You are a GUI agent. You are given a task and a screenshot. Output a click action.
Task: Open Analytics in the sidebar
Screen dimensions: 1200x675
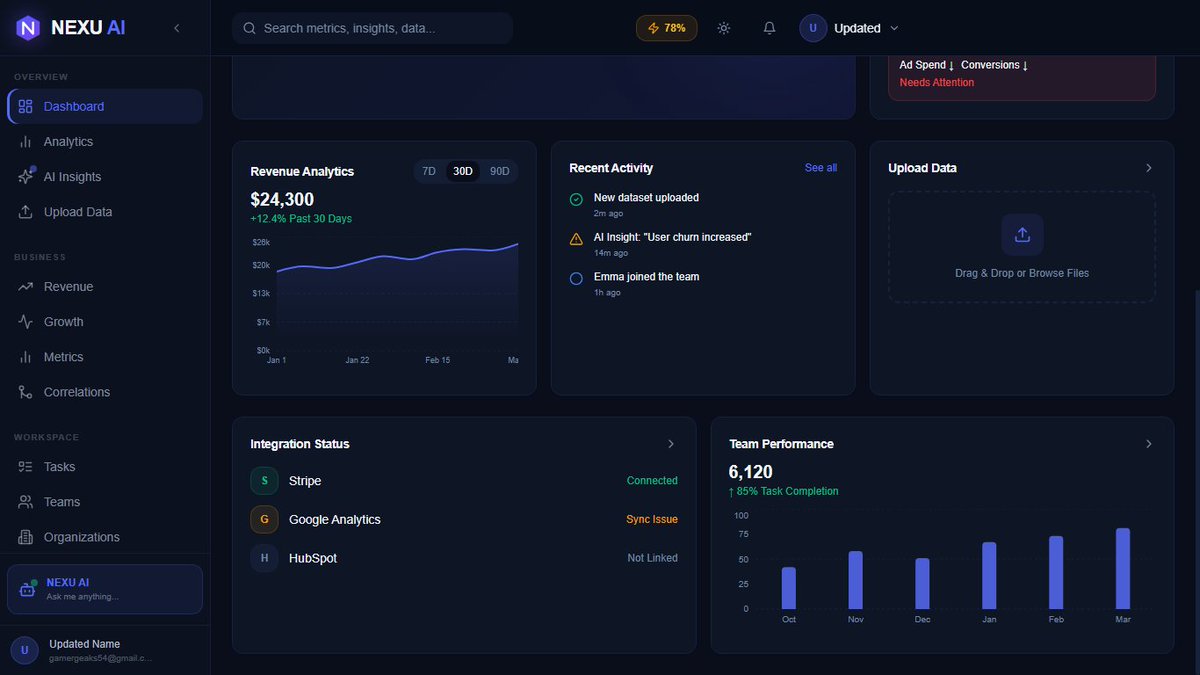click(105, 142)
